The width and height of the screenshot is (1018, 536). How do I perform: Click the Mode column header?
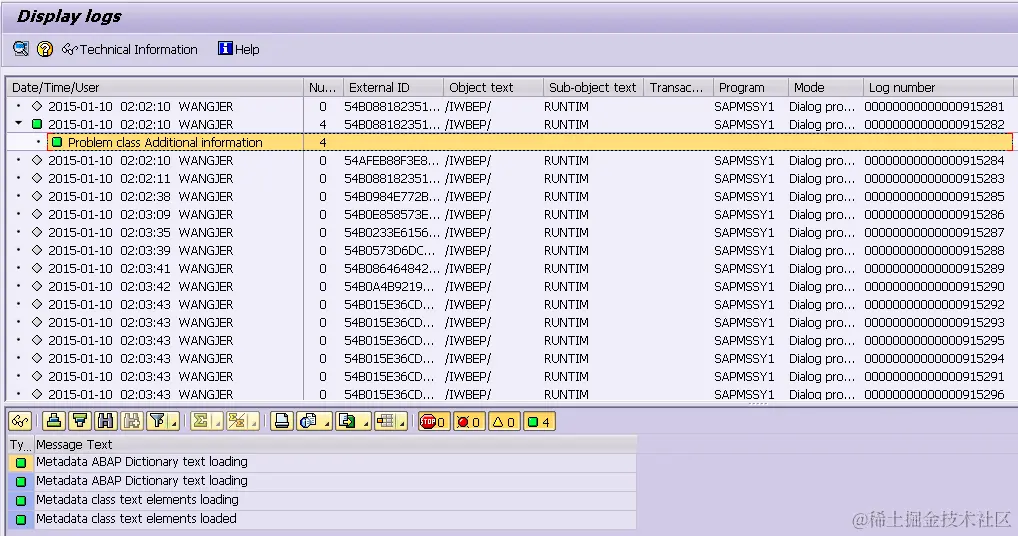pyautogui.click(x=826, y=87)
